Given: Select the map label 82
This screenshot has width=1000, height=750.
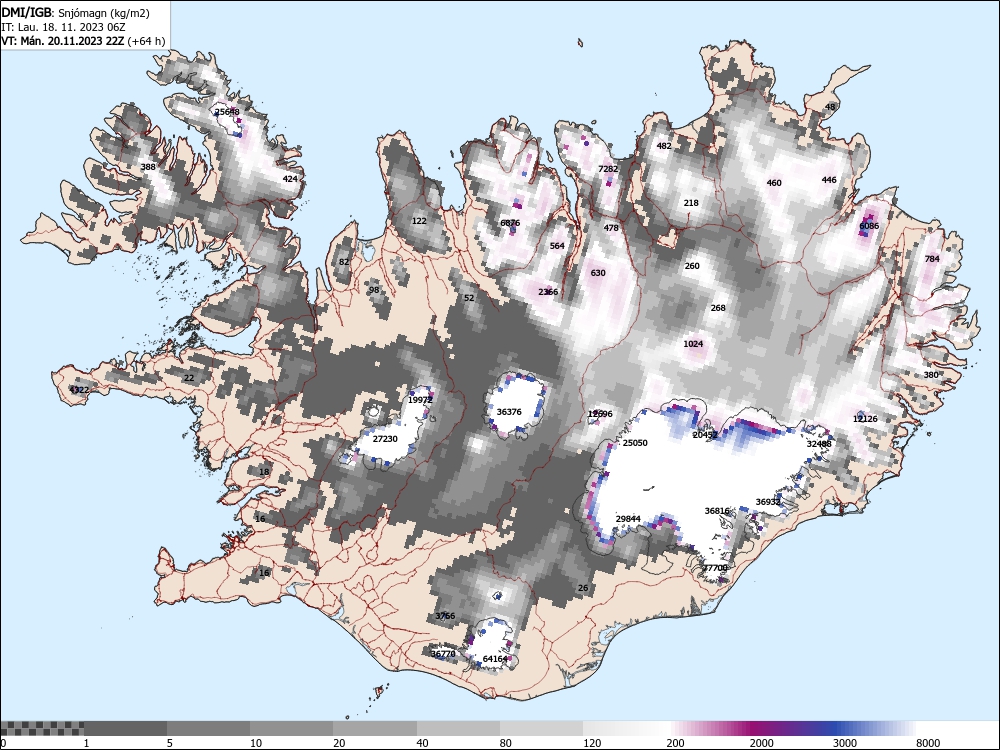Looking at the screenshot, I should [x=344, y=262].
